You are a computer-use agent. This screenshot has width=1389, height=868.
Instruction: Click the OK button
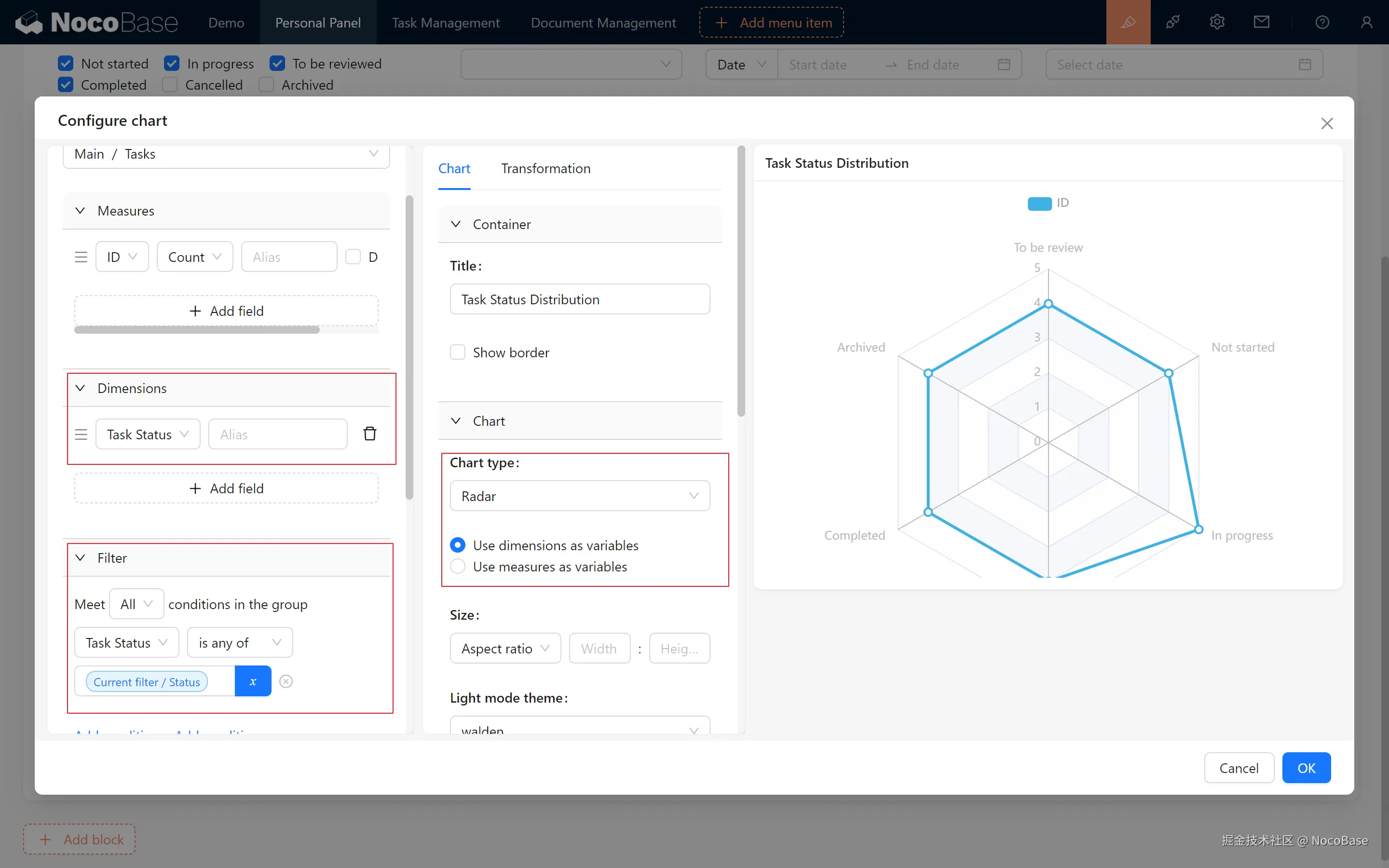1306,768
